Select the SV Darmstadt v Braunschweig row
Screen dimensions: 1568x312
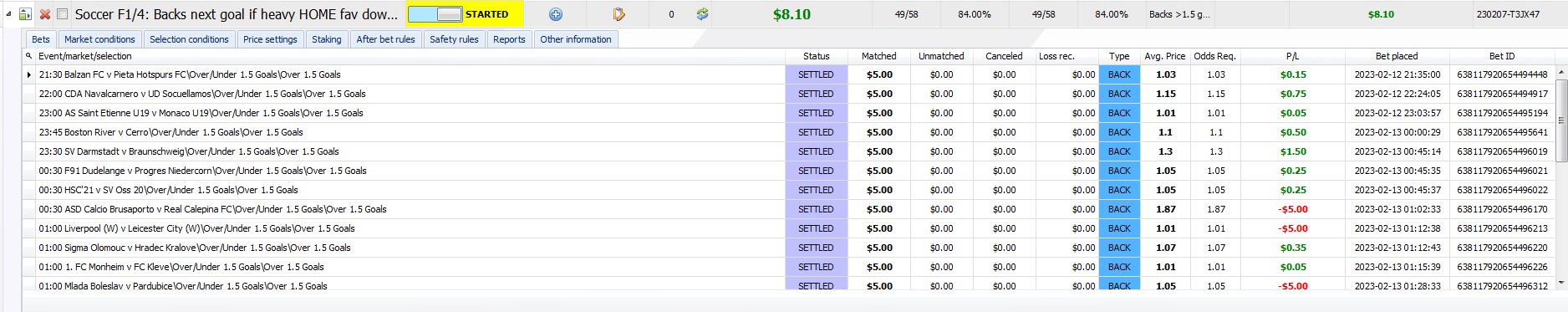click(789, 151)
